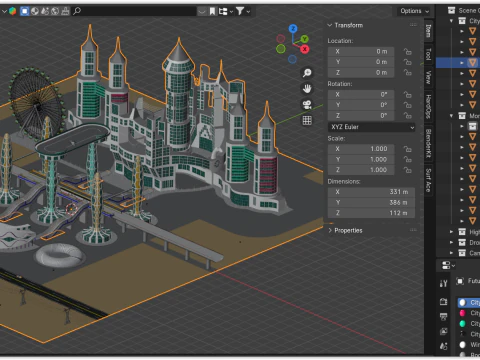
Task: Toggle the Scale X lock
Action: [x=407, y=149]
